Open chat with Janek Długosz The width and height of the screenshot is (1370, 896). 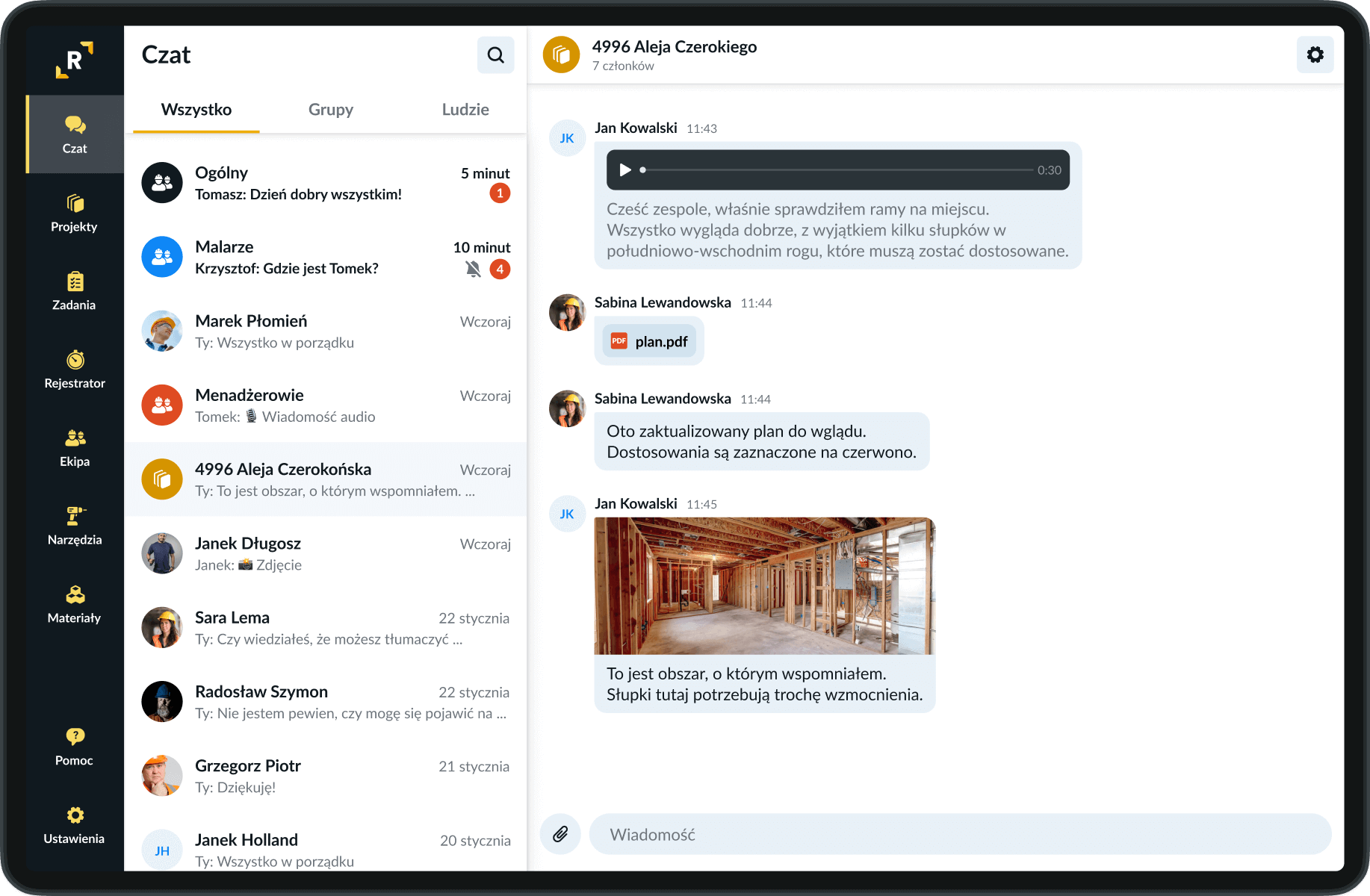pos(326,553)
